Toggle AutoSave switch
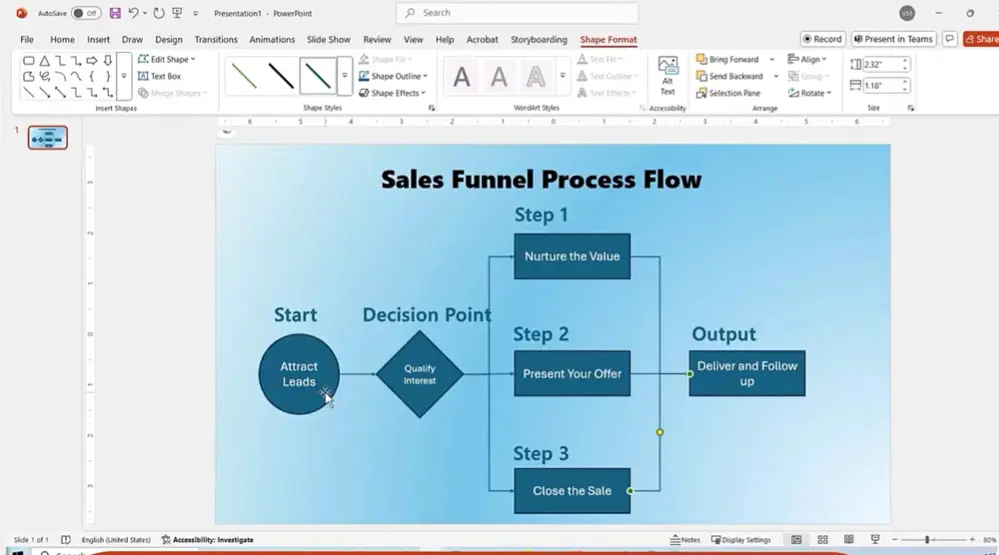 pyautogui.click(x=86, y=13)
